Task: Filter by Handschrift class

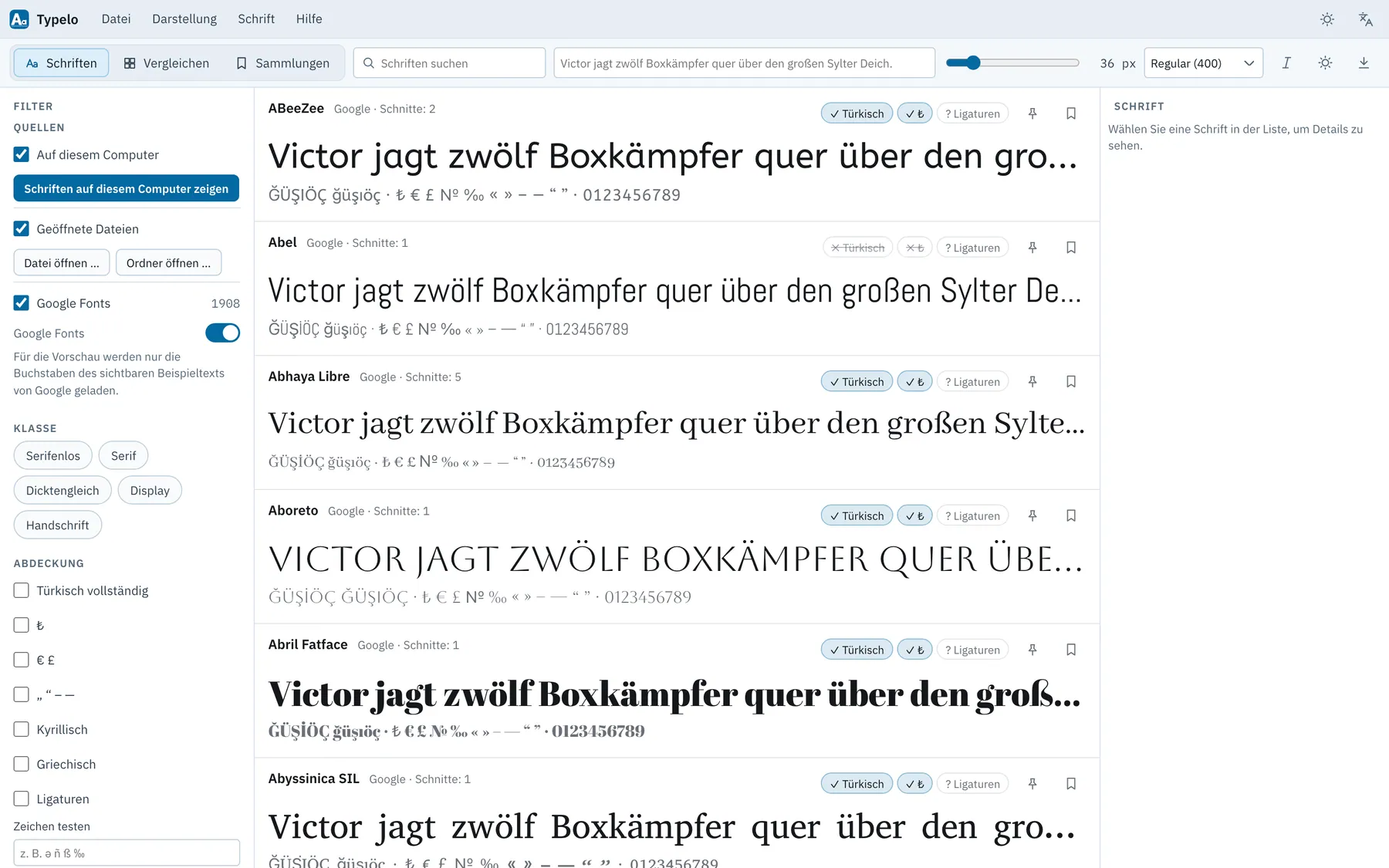Action: click(58, 525)
